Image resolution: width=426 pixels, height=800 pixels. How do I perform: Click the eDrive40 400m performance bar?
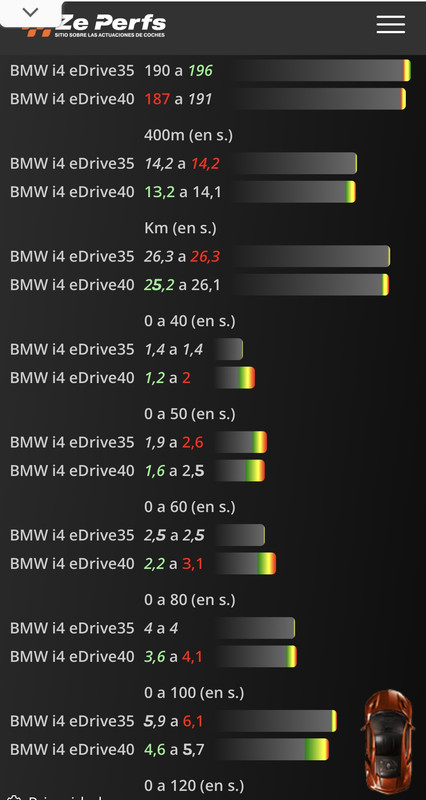click(295, 192)
